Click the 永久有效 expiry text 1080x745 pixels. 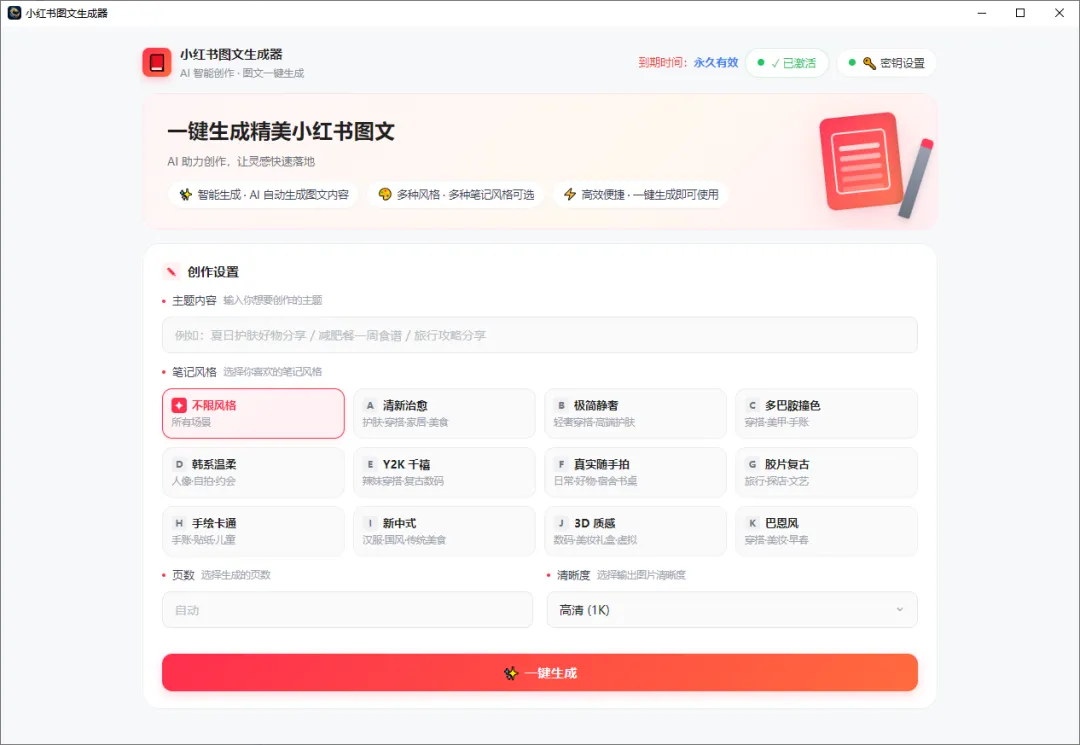click(716, 63)
